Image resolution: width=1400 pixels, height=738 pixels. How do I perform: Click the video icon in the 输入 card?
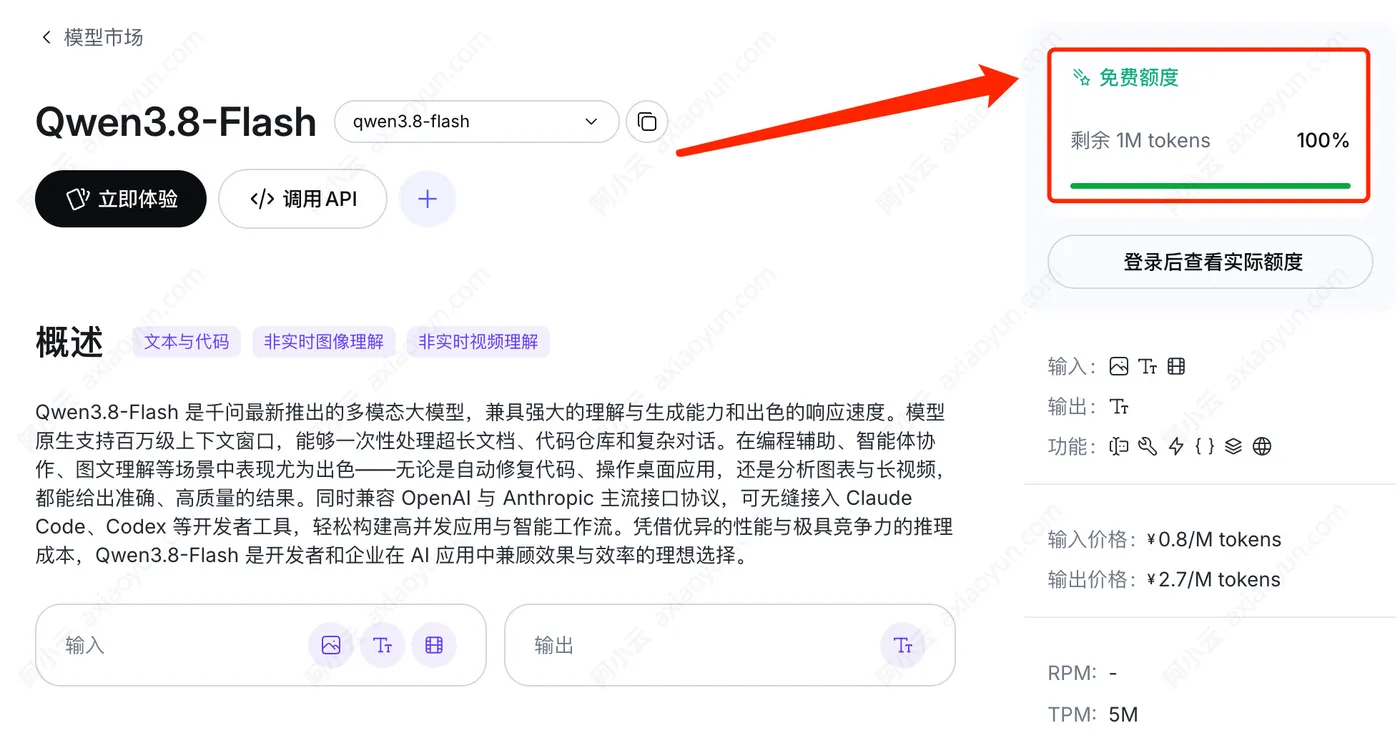tap(433, 645)
